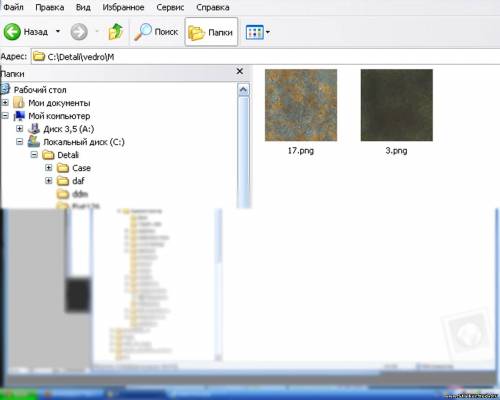Expand the Диск 3,5 (A:) node
Screen dimensions: 500x400
click(20, 129)
